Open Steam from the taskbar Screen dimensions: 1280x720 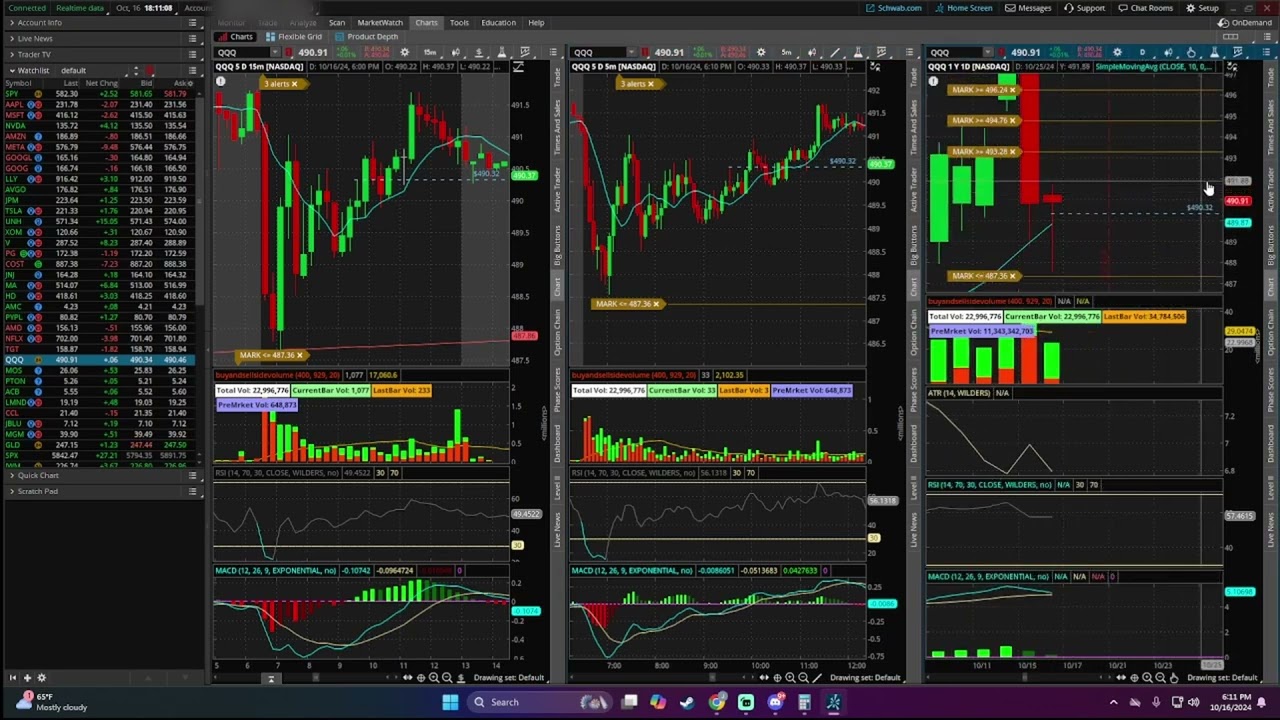688,702
